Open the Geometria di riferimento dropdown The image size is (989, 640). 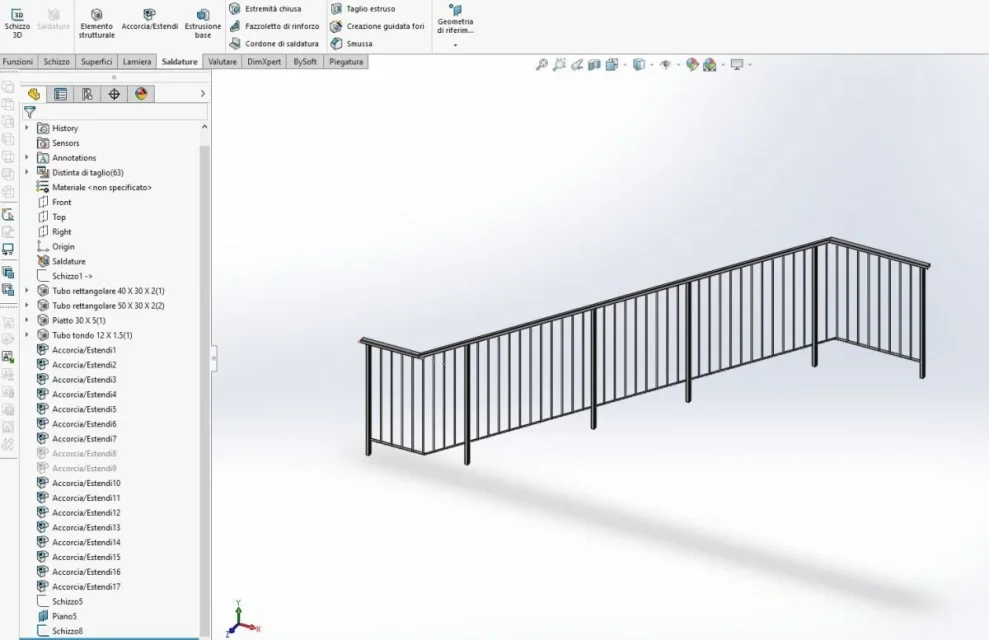455,44
